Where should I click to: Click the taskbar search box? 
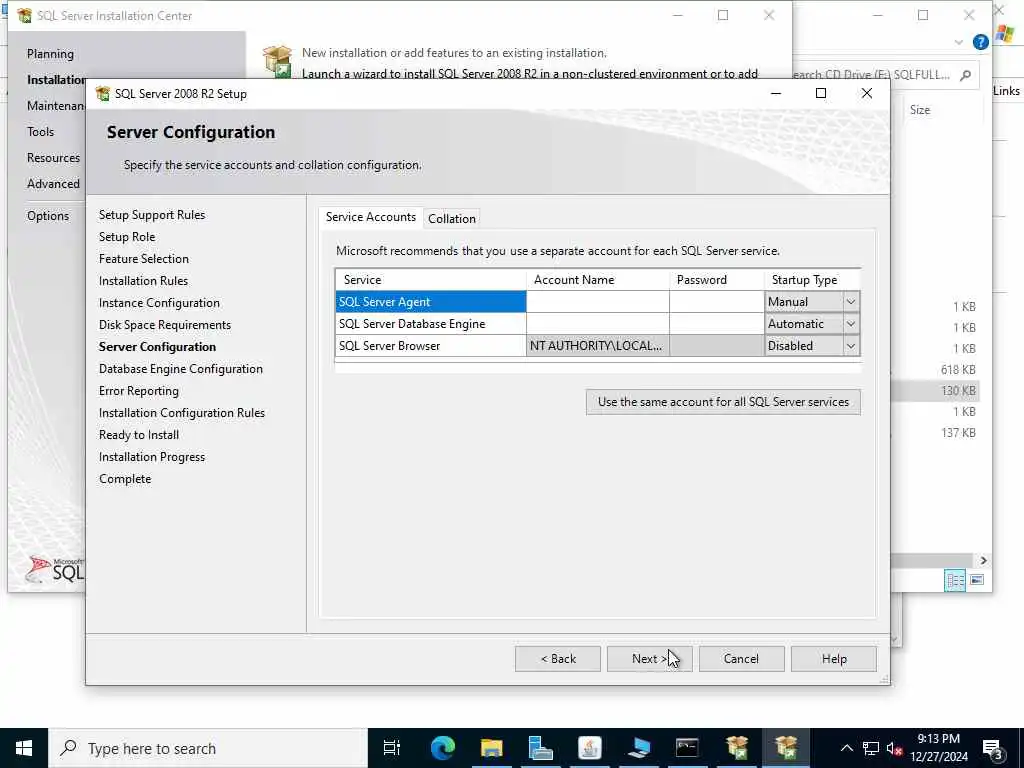[208, 748]
